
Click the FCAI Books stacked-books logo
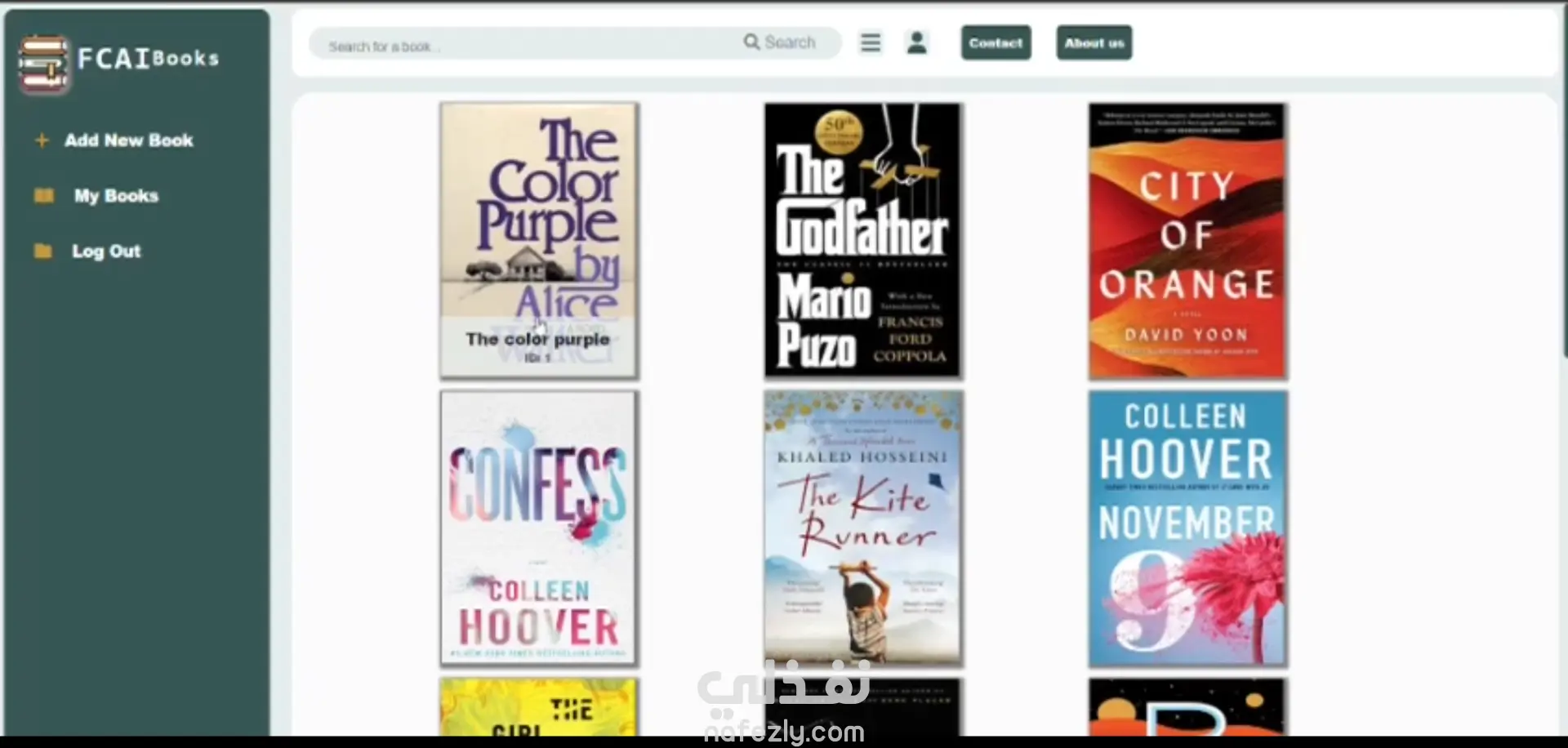pos(44,64)
